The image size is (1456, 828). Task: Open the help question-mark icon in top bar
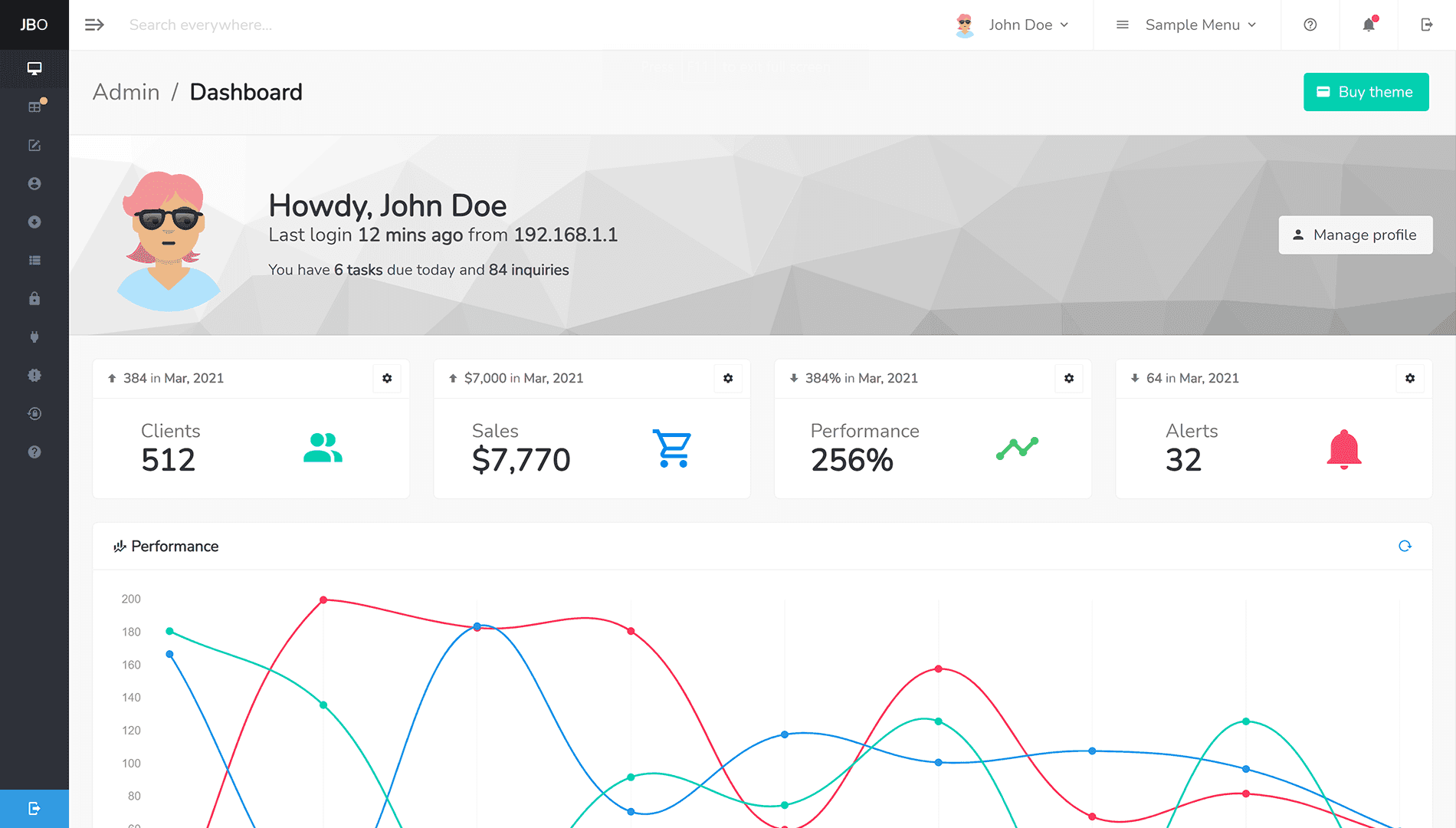[x=1310, y=25]
